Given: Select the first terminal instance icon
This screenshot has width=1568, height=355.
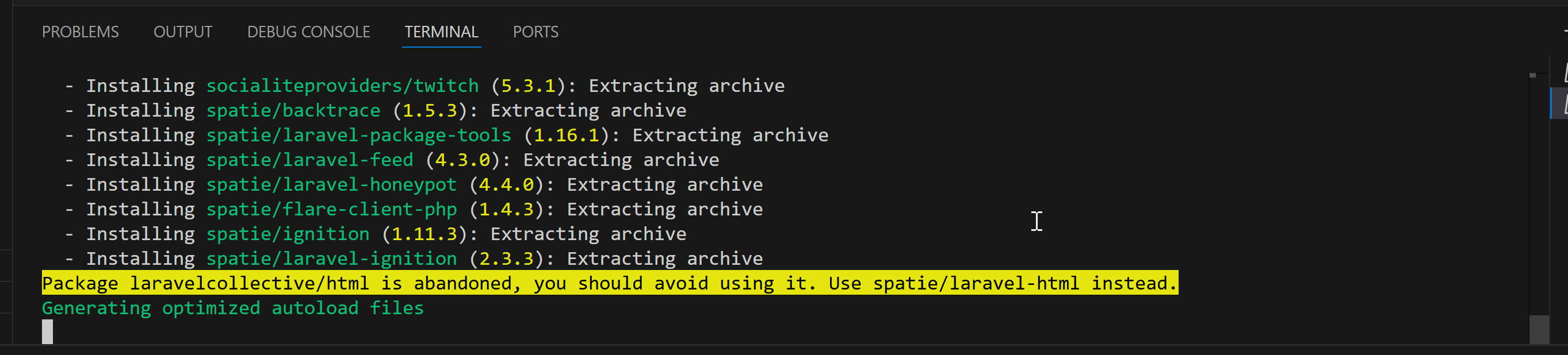Looking at the screenshot, I should pos(1564,73).
